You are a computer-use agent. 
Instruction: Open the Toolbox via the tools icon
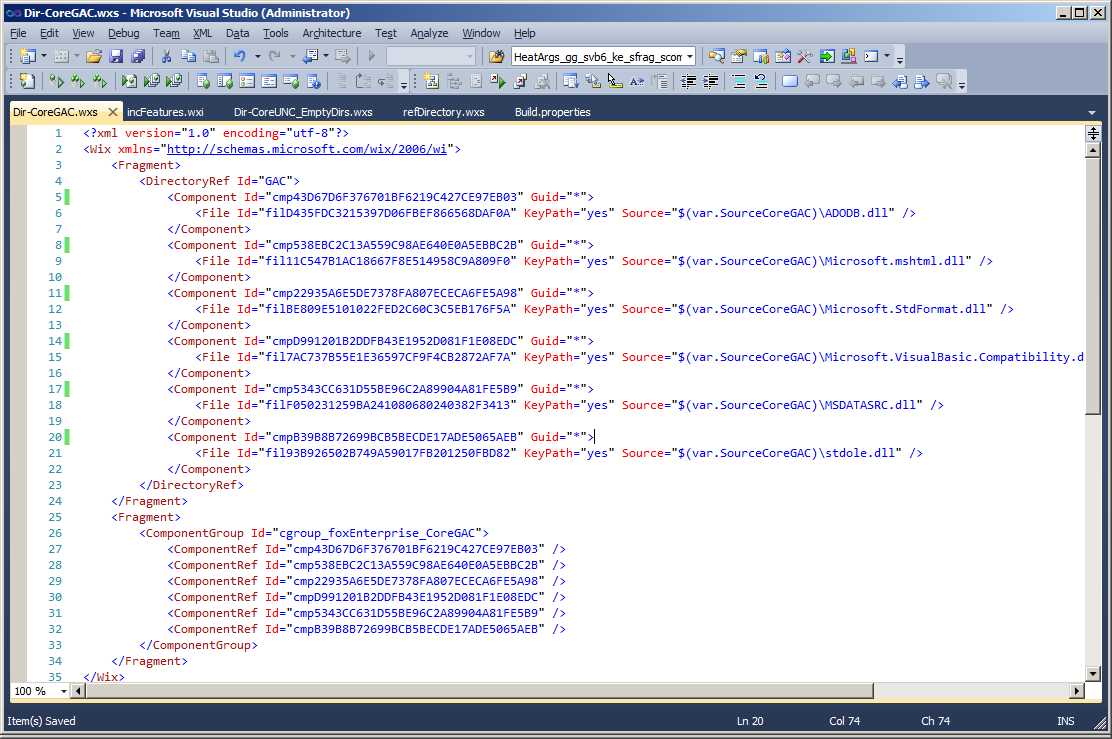click(804, 56)
